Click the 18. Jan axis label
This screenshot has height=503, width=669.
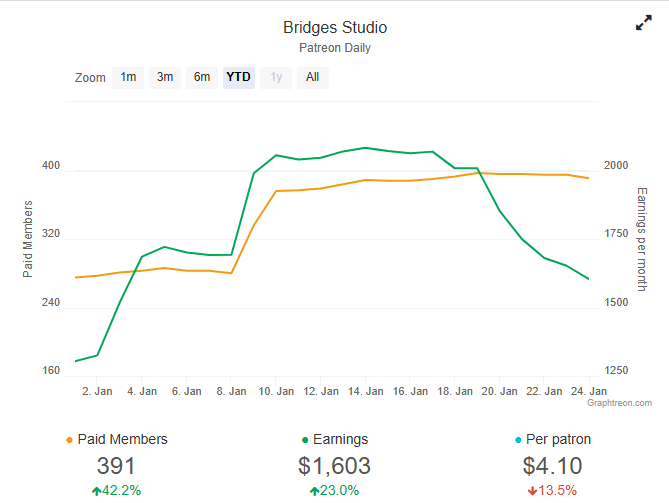pyautogui.click(x=455, y=391)
